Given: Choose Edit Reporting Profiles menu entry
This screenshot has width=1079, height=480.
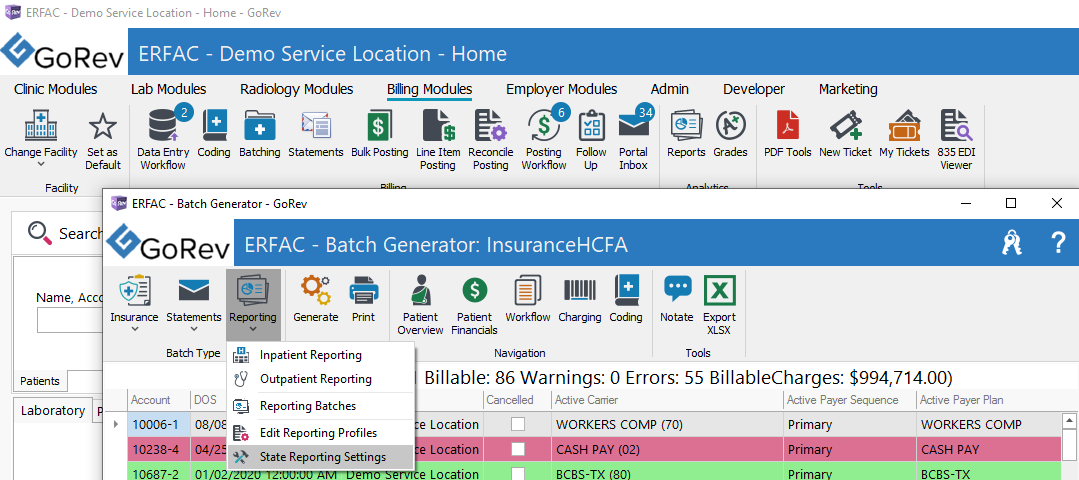Looking at the screenshot, I should coord(321,433).
